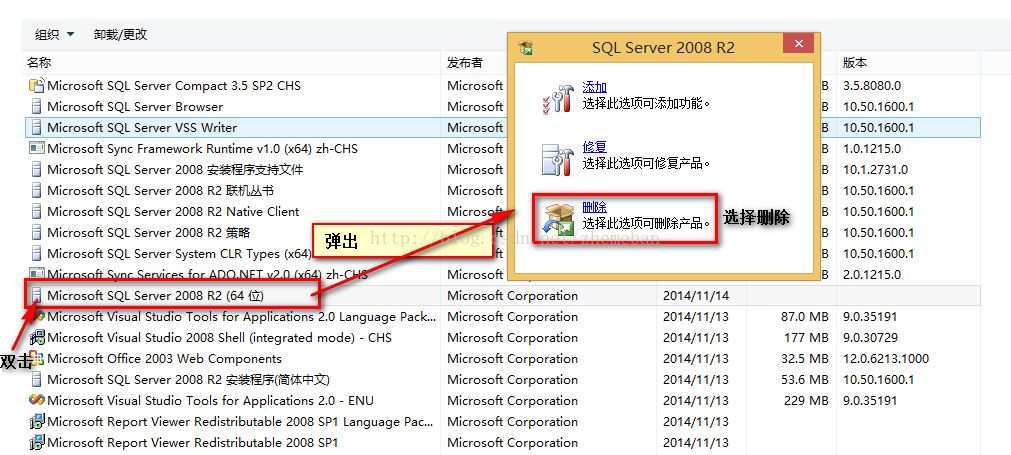Screen dimensions: 1011x455
Task: Sort by the 版本 column header
Action: pyautogui.click(x=855, y=63)
